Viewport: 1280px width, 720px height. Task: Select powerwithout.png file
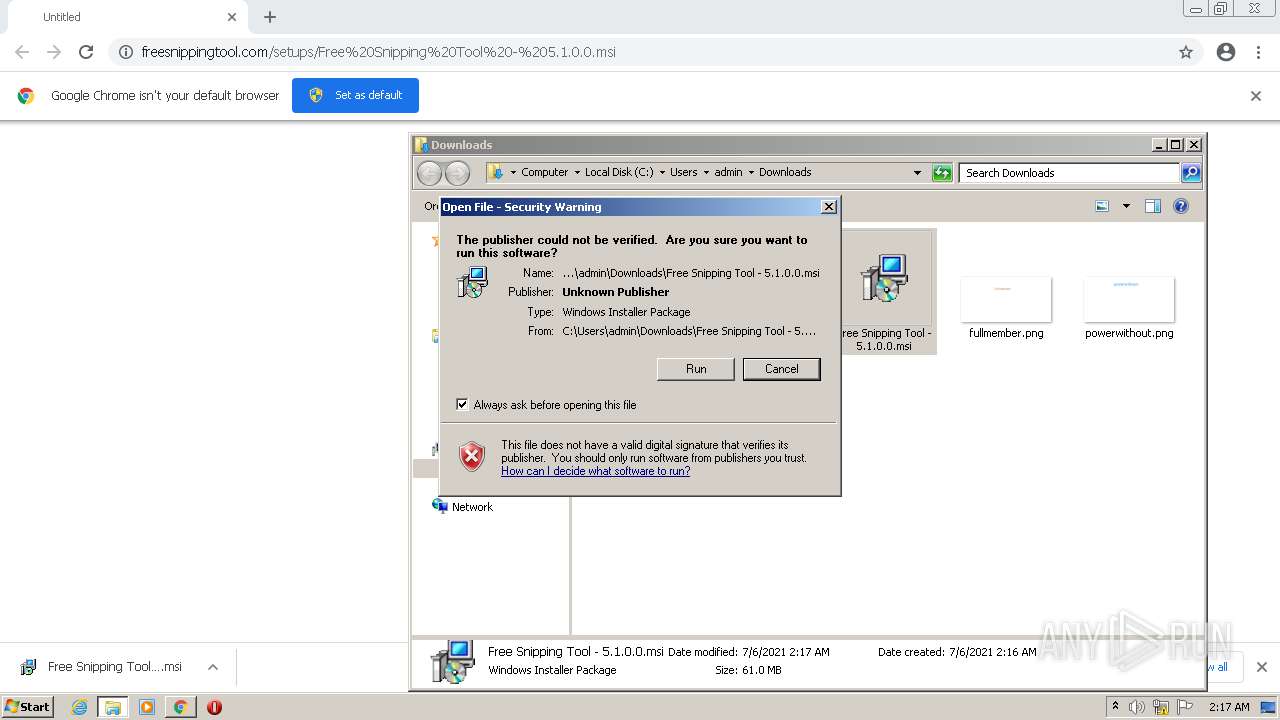[x=1129, y=308]
